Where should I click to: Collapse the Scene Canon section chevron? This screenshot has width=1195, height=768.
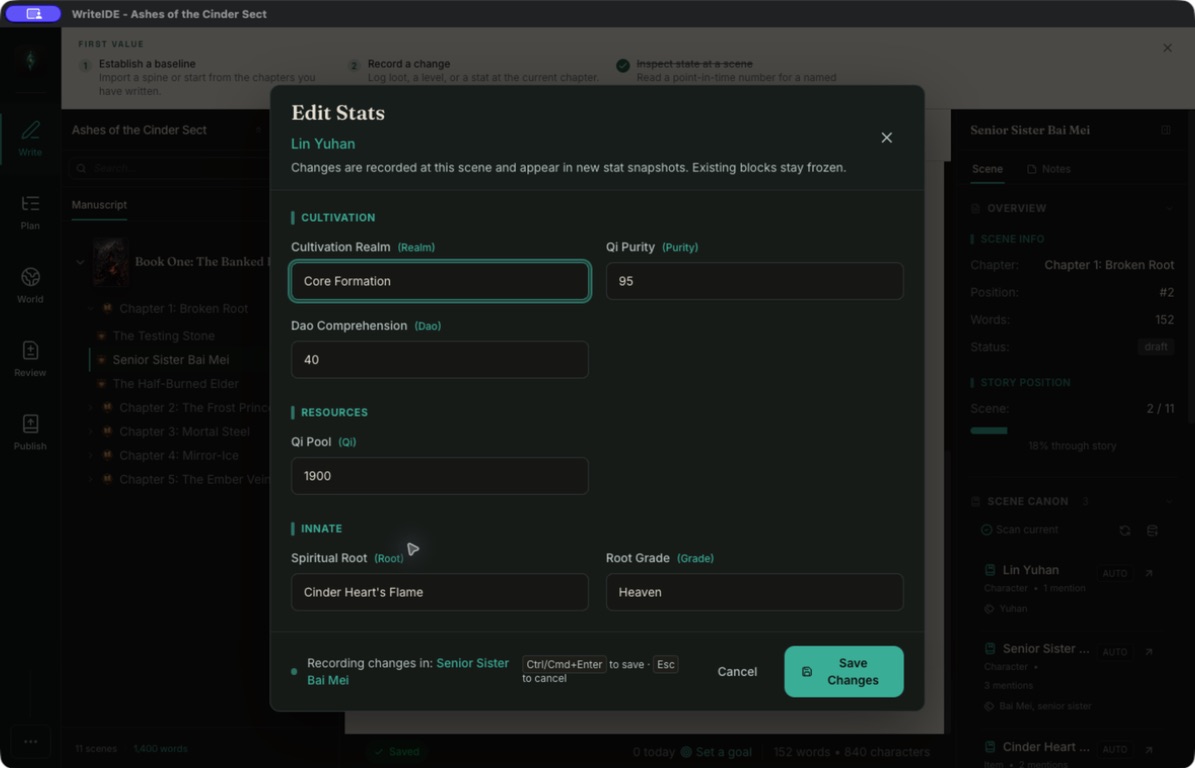pos(1170,501)
